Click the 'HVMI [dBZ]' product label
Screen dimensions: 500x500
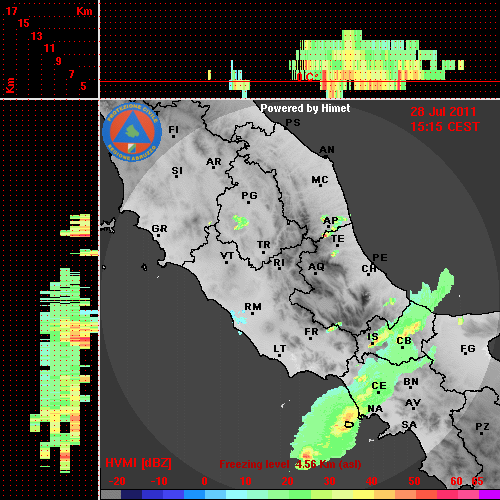(x=138, y=463)
